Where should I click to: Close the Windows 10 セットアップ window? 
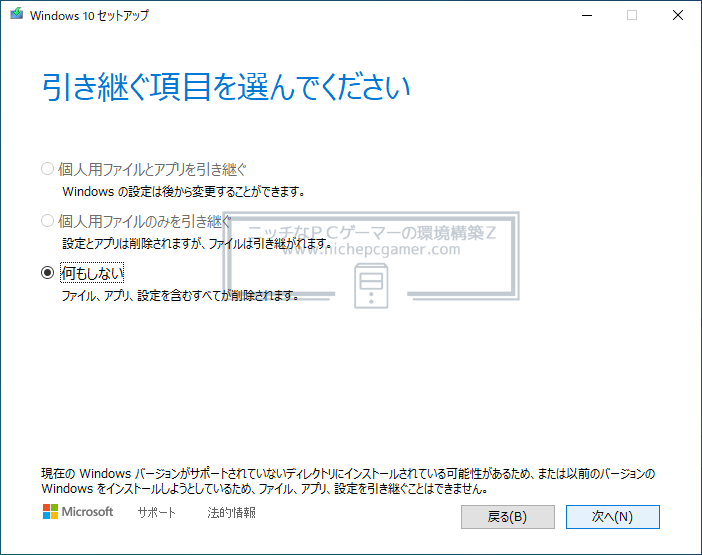[x=678, y=16]
